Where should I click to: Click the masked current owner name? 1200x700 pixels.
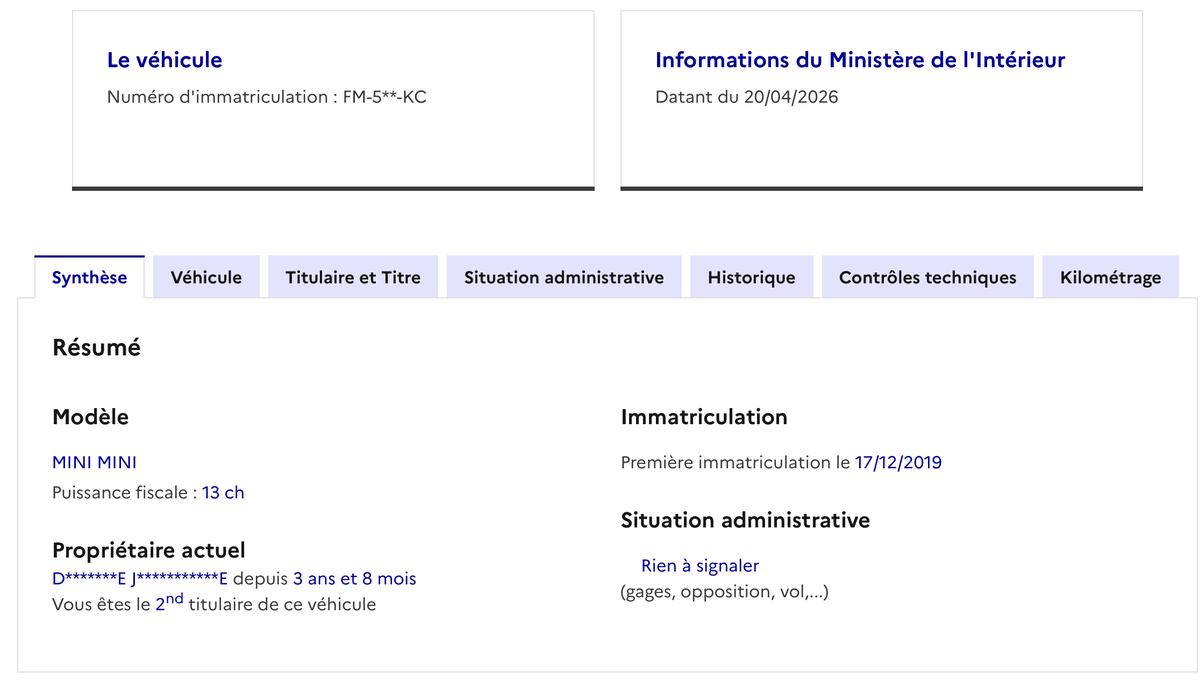pyautogui.click(x=140, y=578)
